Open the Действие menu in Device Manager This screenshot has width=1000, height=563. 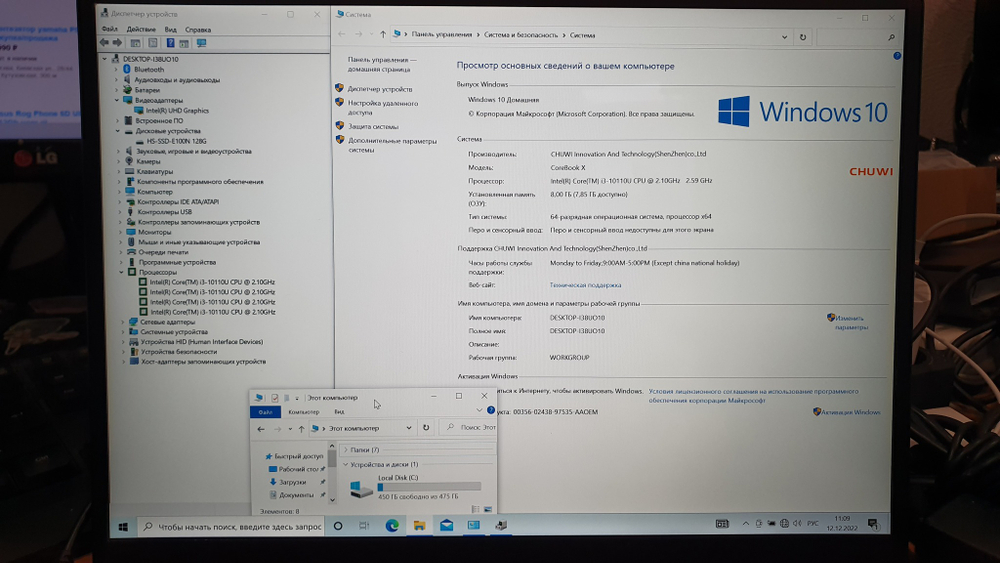point(141,29)
